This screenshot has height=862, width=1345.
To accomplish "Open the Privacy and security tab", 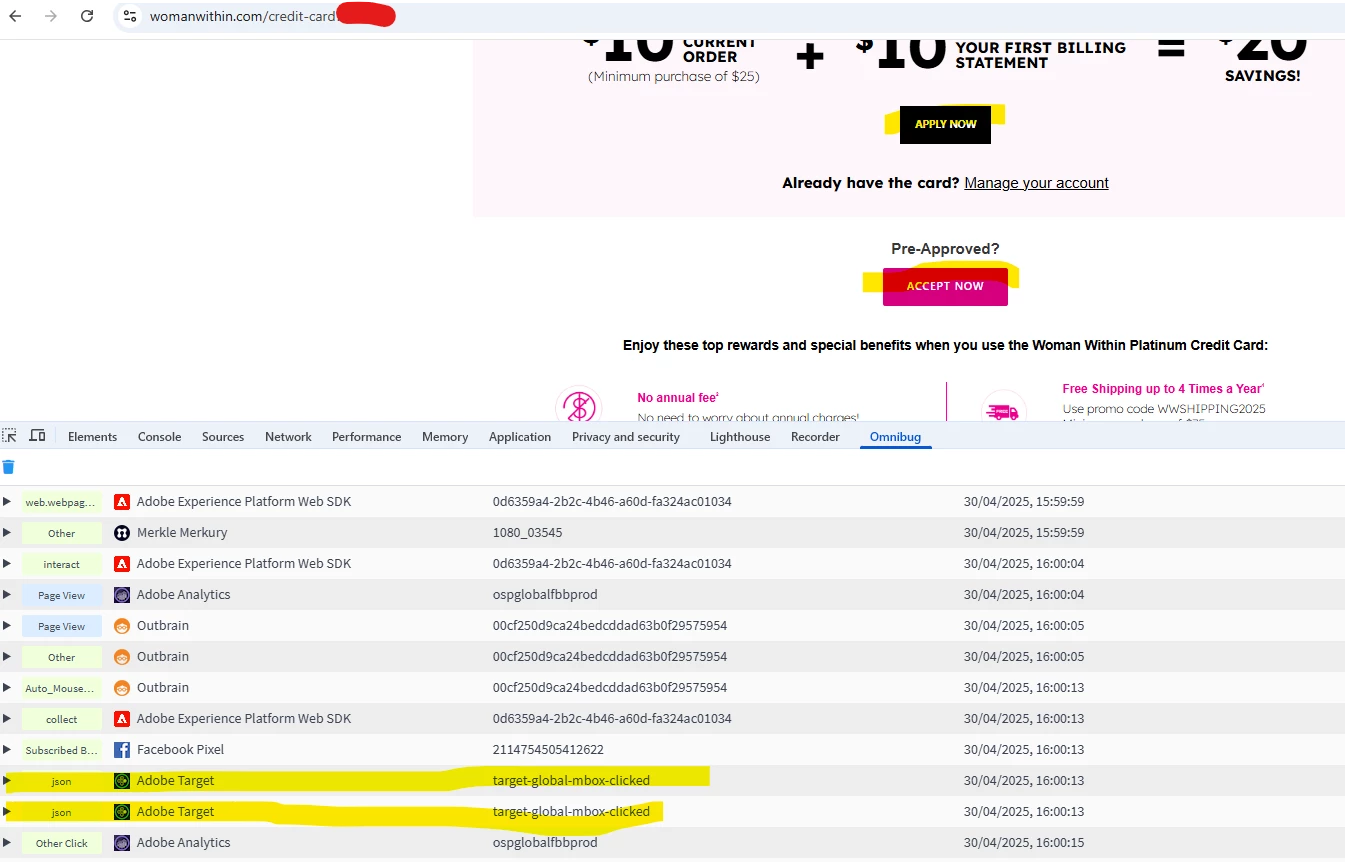I will click(626, 437).
